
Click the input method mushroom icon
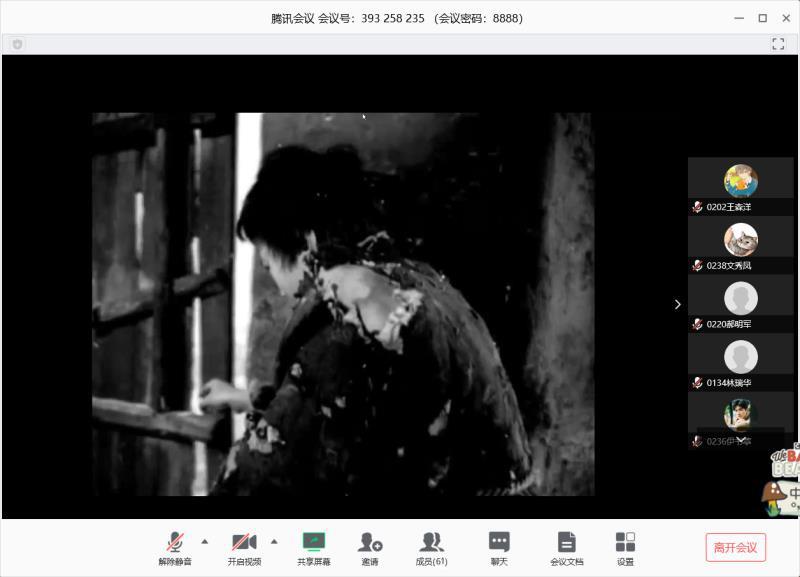coord(772,497)
